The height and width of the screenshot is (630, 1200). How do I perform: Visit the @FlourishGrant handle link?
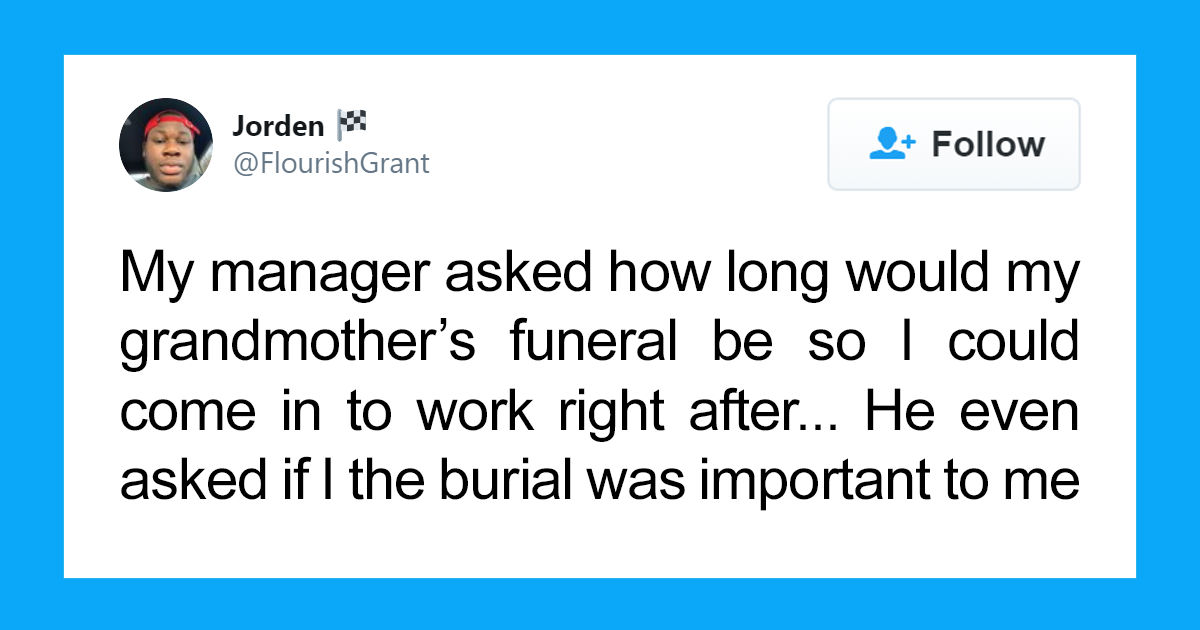pyautogui.click(x=331, y=163)
